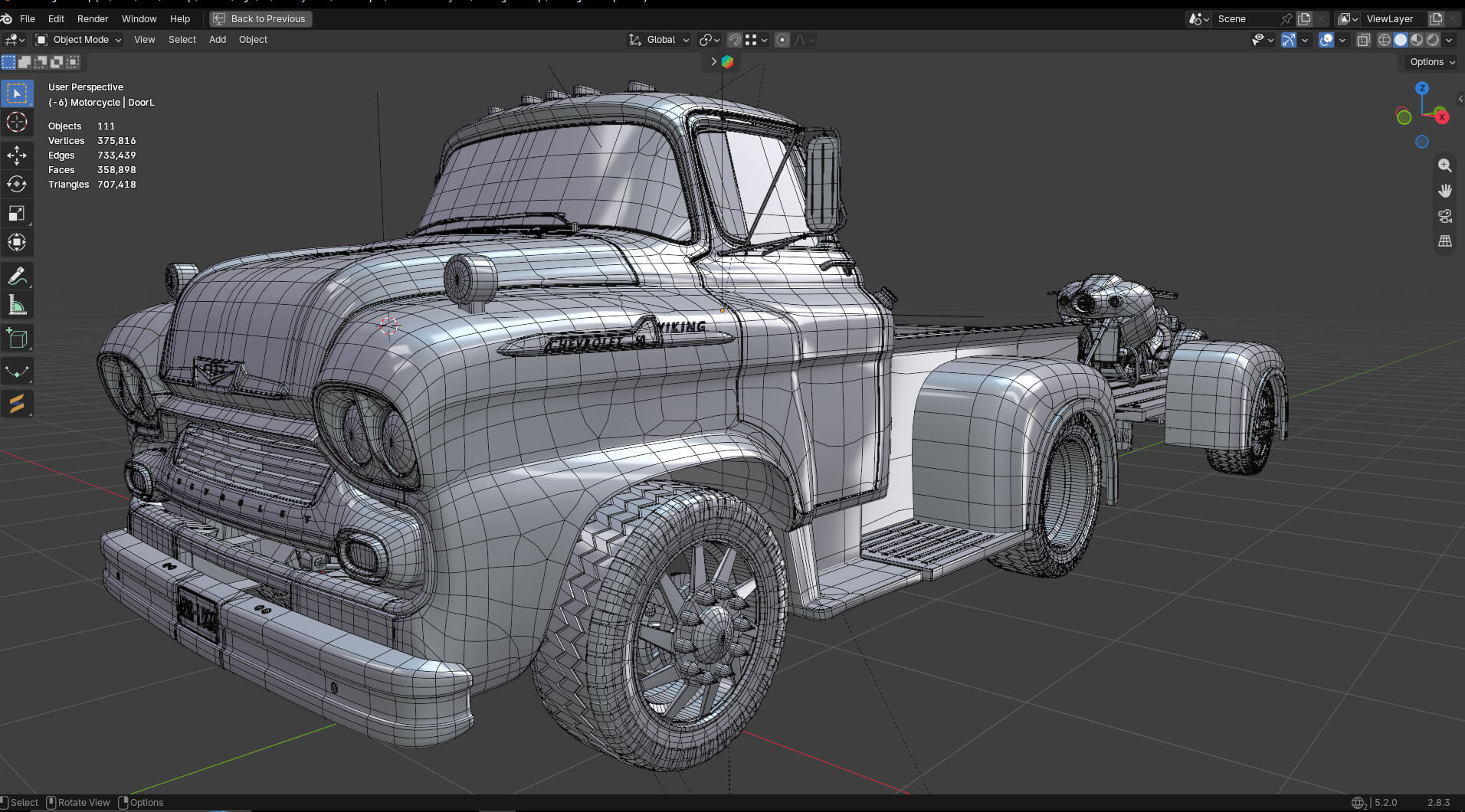Click the Zoom view magnifier icon

(x=1445, y=165)
